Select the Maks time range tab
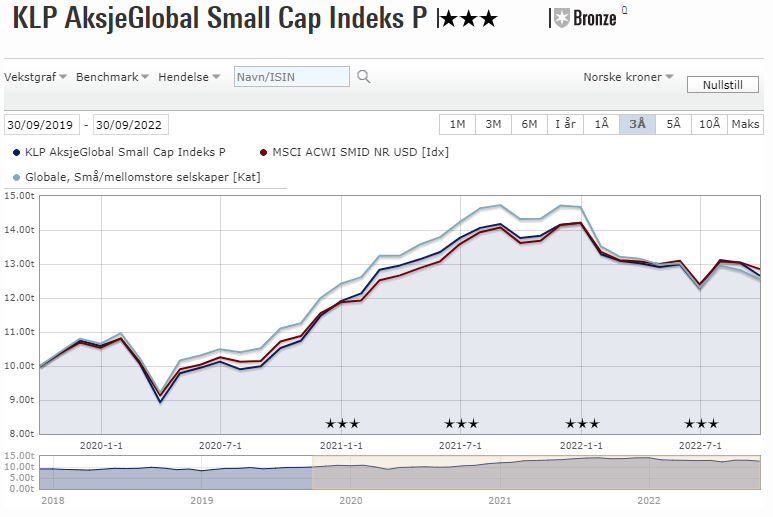The image size is (773, 517). tap(745, 124)
